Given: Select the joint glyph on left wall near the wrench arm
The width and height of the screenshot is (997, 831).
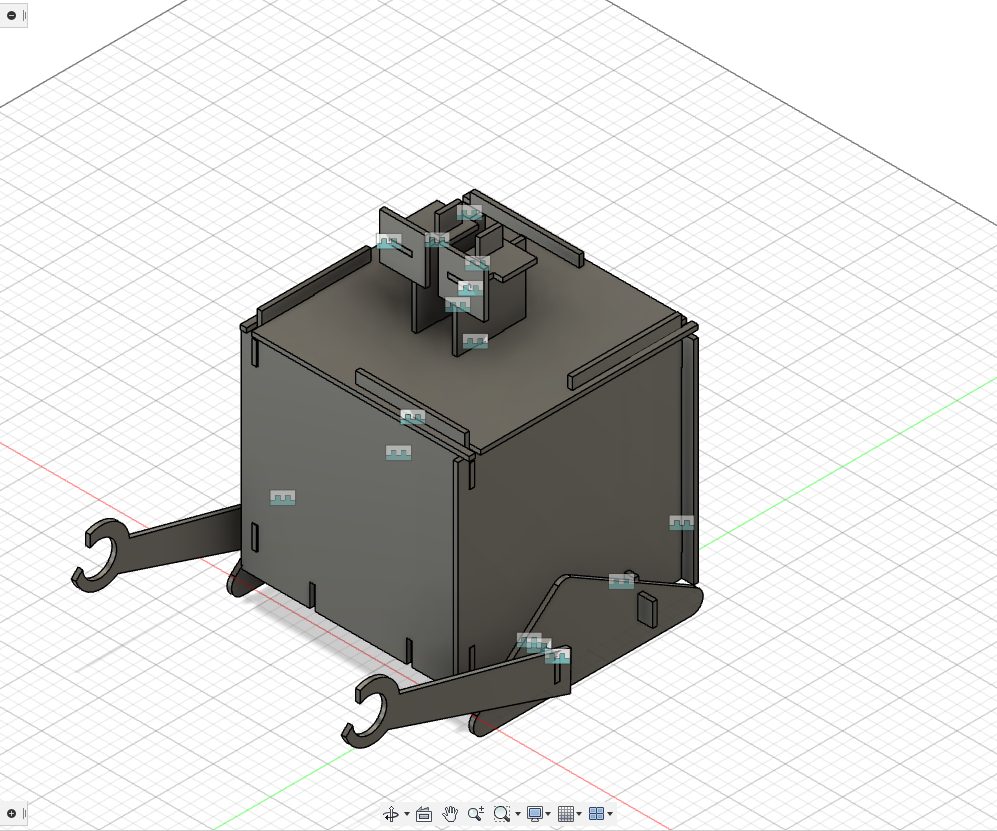Looking at the screenshot, I should pyautogui.click(x=282, y=497).
